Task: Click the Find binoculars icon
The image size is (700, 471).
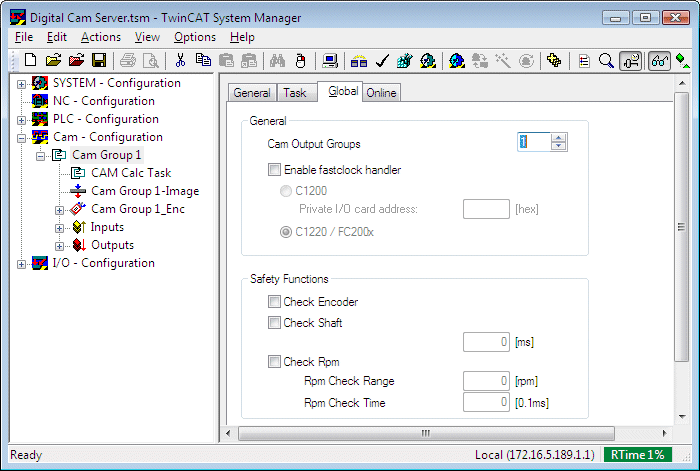Action: tap(277, 60)
